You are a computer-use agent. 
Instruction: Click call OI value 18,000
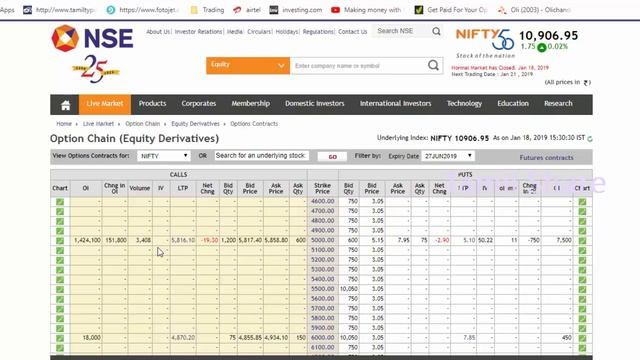pos(91,338)
